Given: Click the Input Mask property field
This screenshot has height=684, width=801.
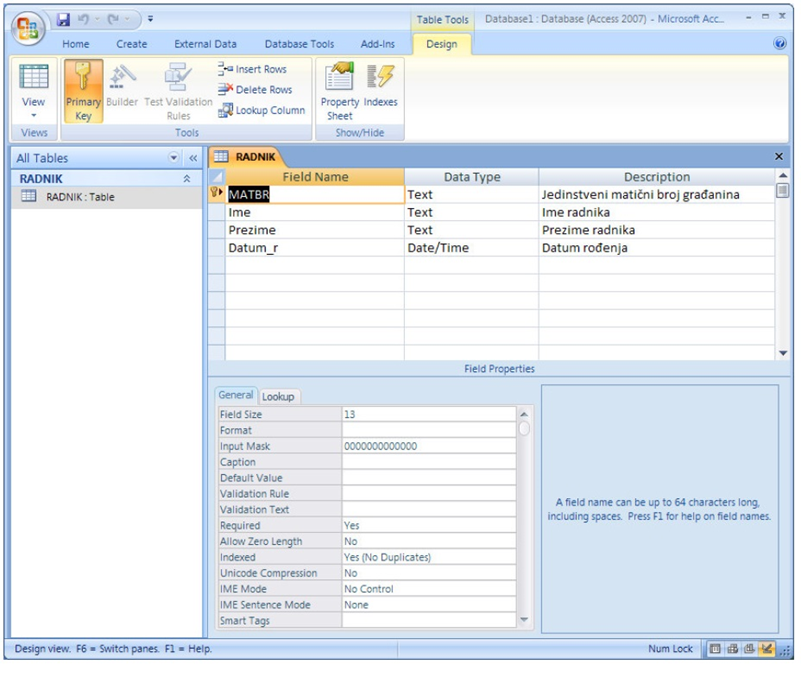Looking at the screenshot, I should [x=428, y=446].
